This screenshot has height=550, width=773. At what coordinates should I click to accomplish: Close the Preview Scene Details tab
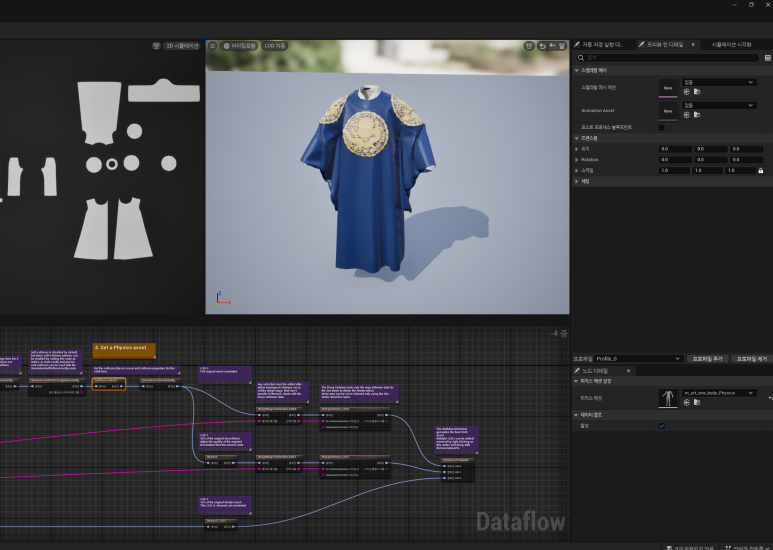(x=693, y=44)
